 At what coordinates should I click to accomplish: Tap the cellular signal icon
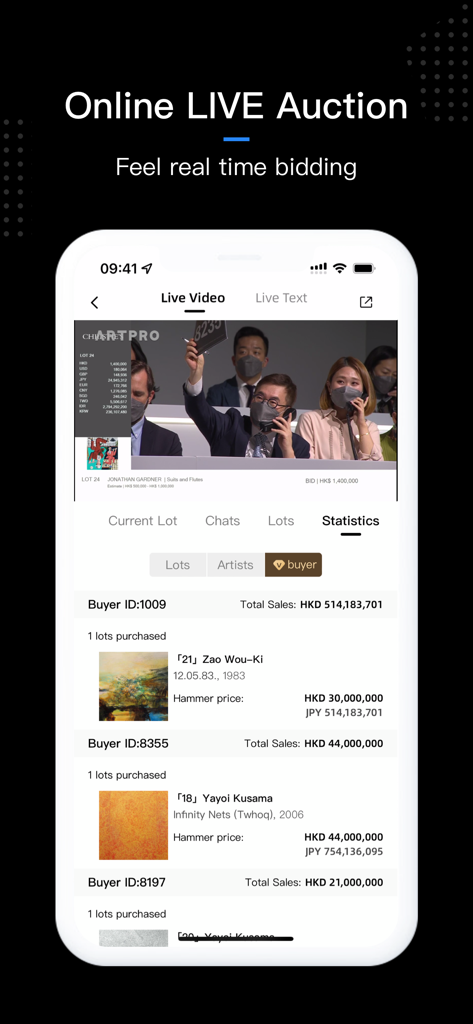[319, 268]
